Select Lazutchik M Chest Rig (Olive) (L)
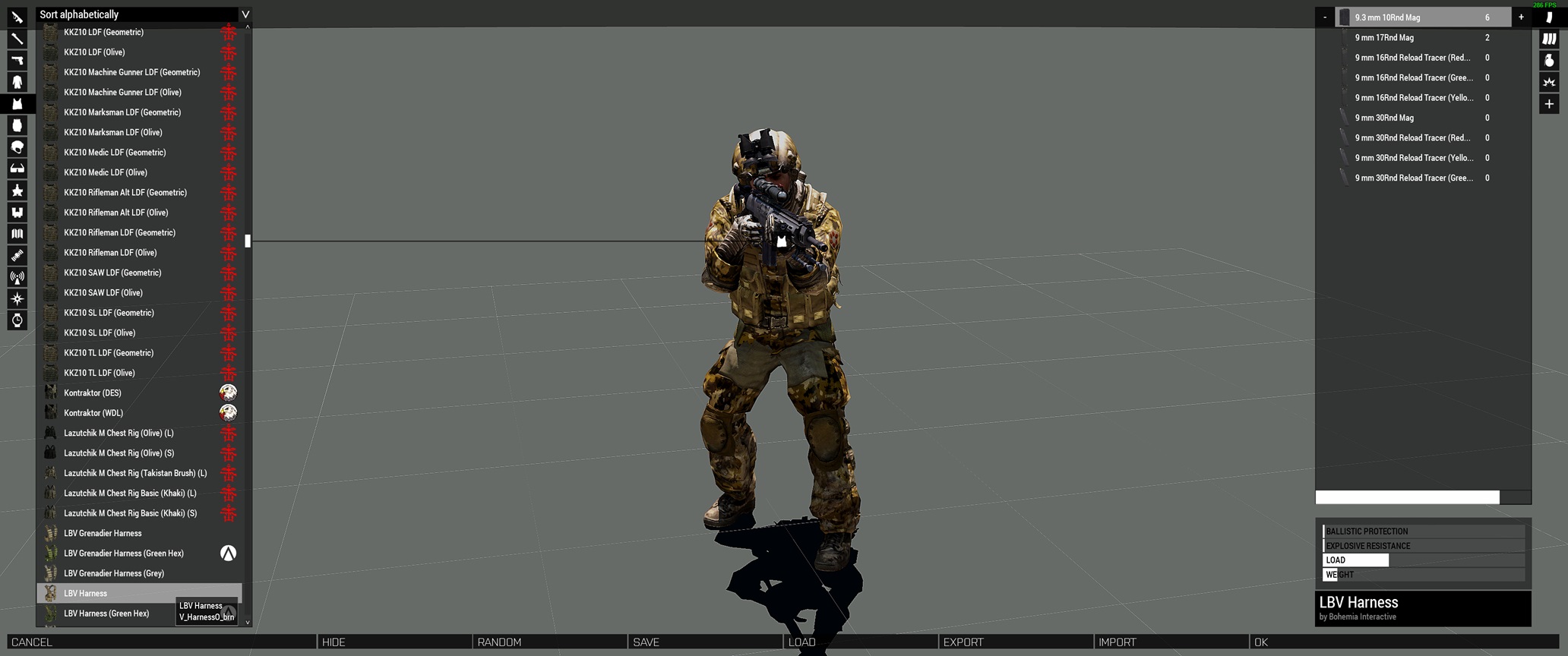1568x656 pixels. coord(139,433)
